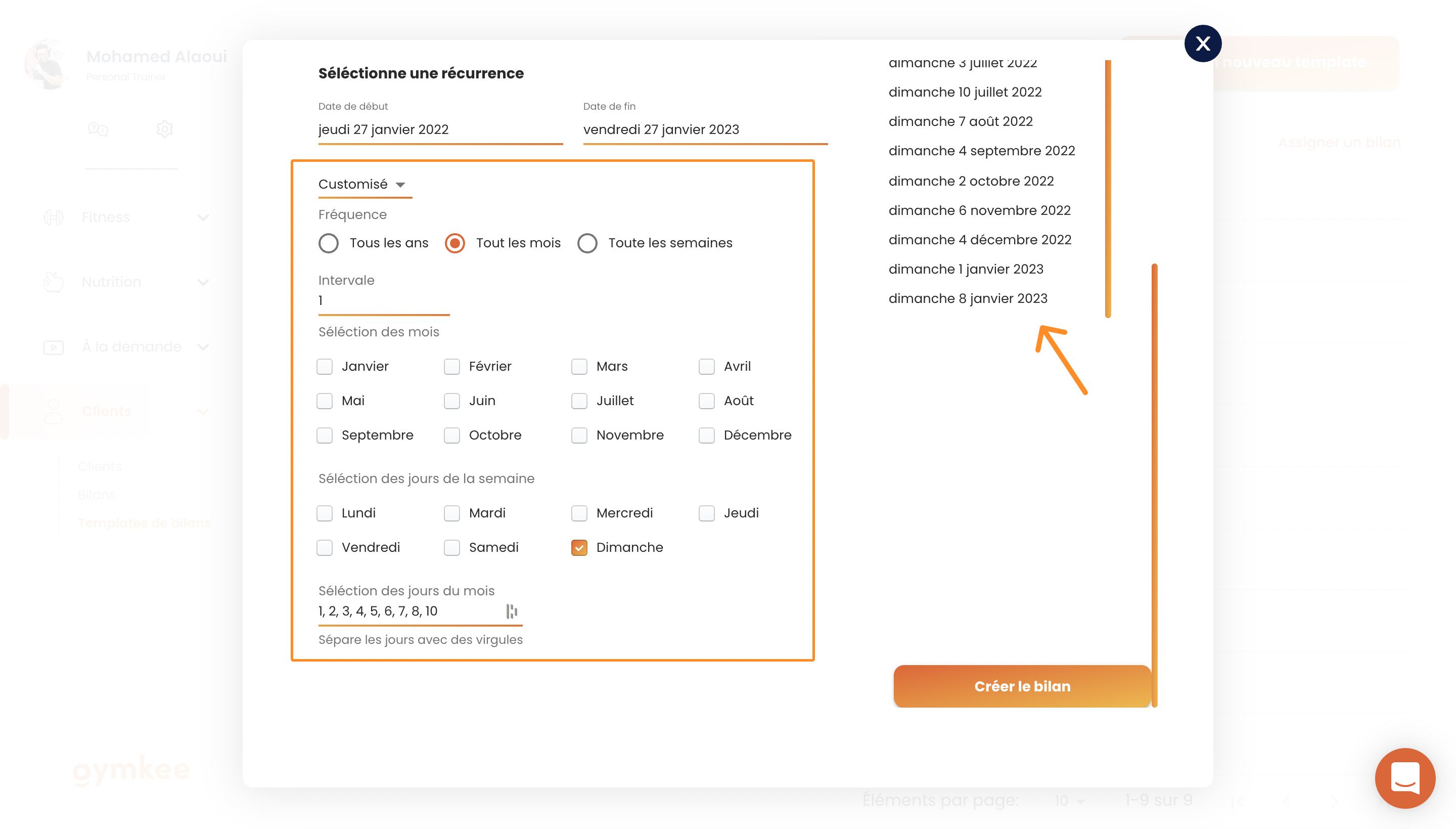Open the messages icon beside the settings gear
Image resolution: width=1456 pixels, height=829 pixels.
coord(98,129)
